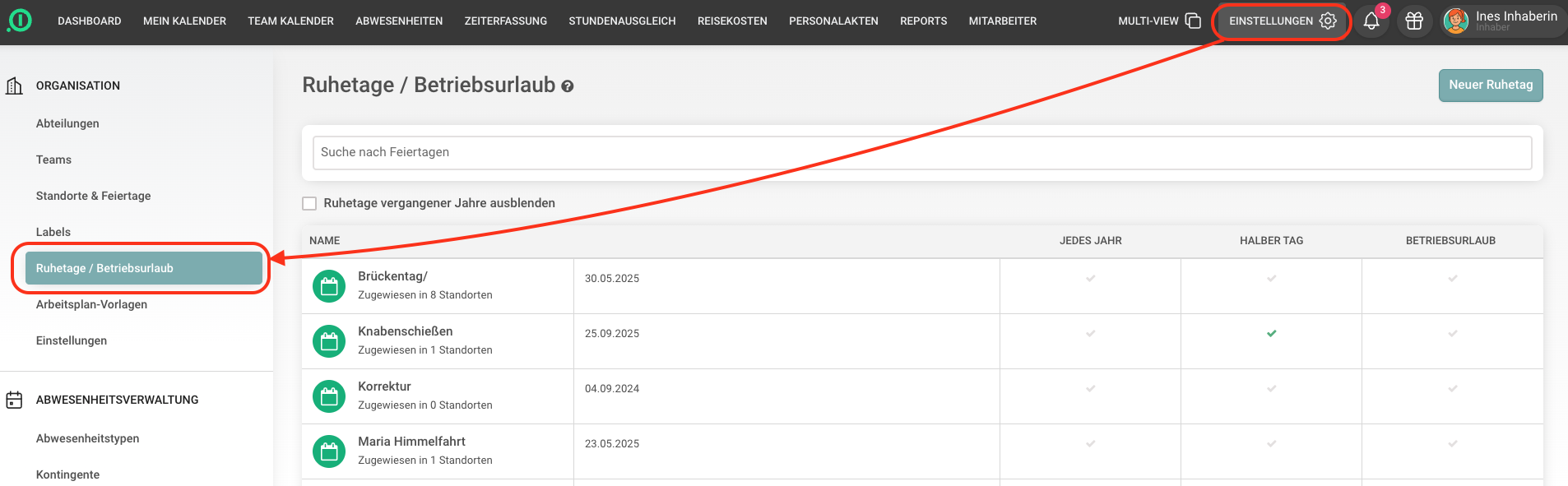The image size is (1568, 486).
Task: Click the calendar icon for Maria Himmelfahrt
Action: pos(329,451)
